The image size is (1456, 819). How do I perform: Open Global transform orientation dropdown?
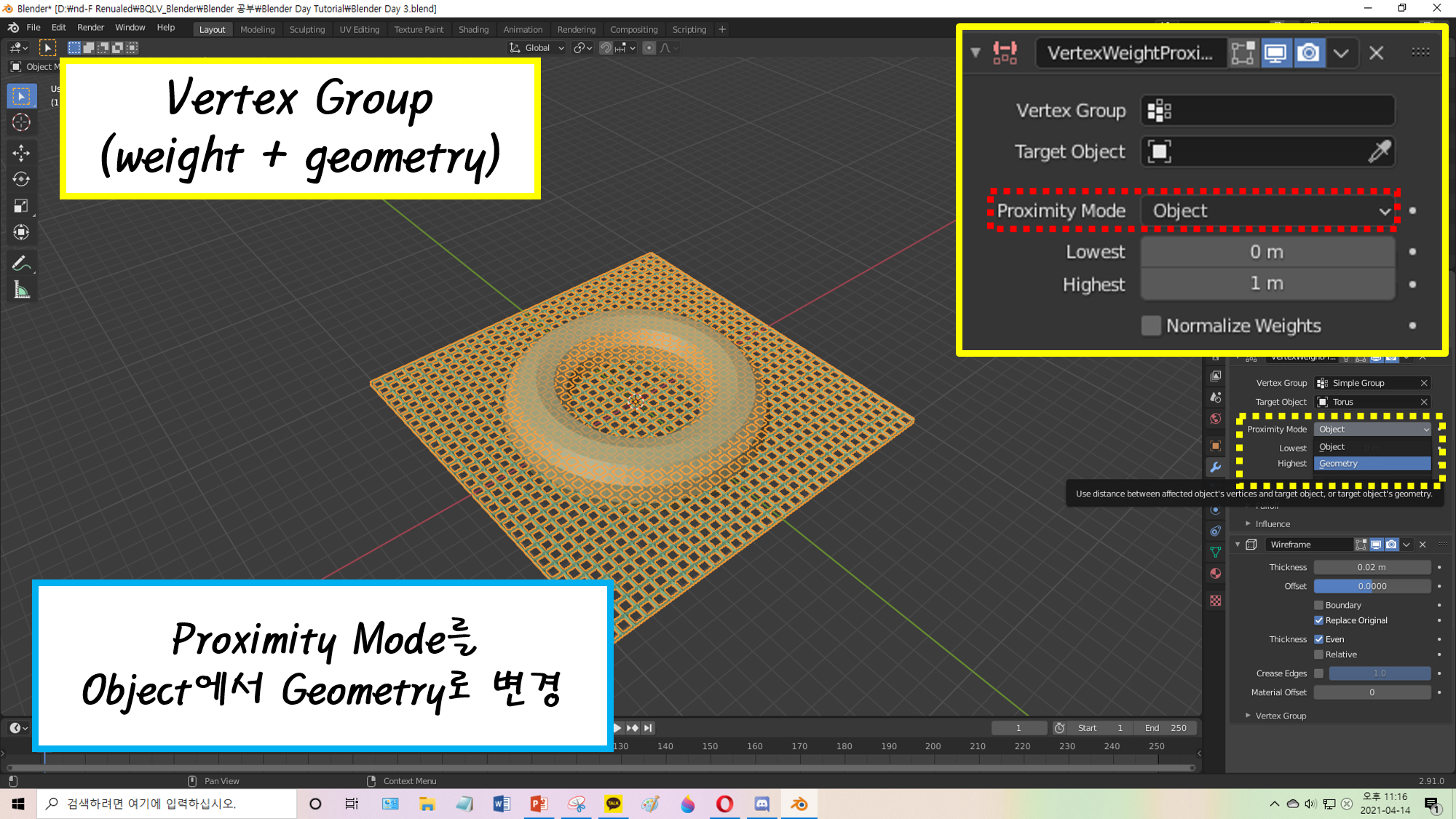coord(537,48)
